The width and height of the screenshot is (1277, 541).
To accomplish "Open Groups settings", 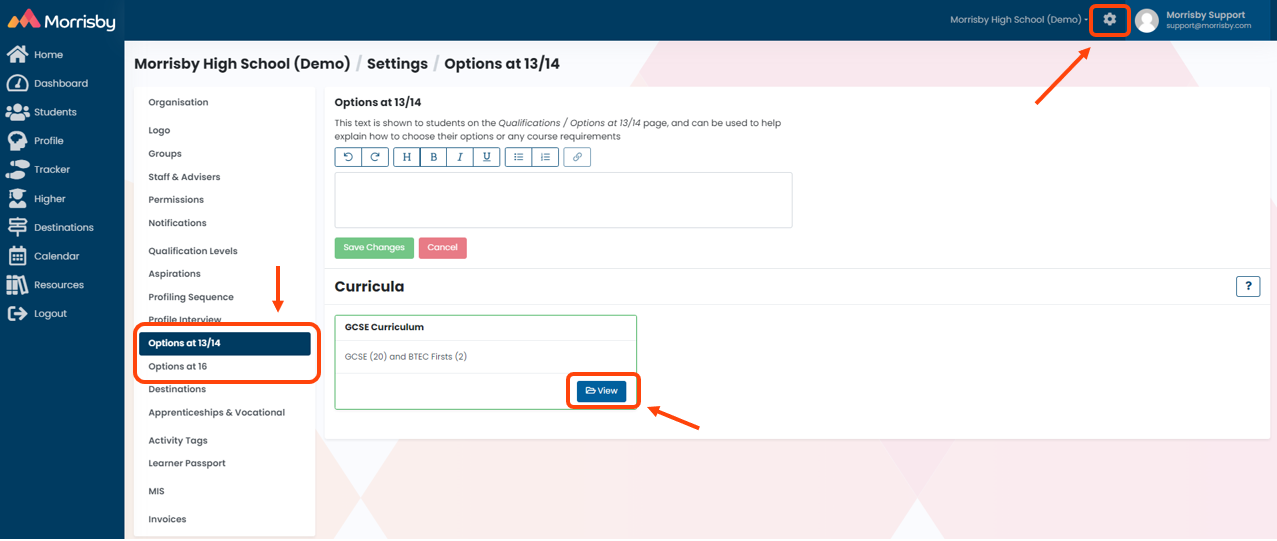I will tap(165, 154).
